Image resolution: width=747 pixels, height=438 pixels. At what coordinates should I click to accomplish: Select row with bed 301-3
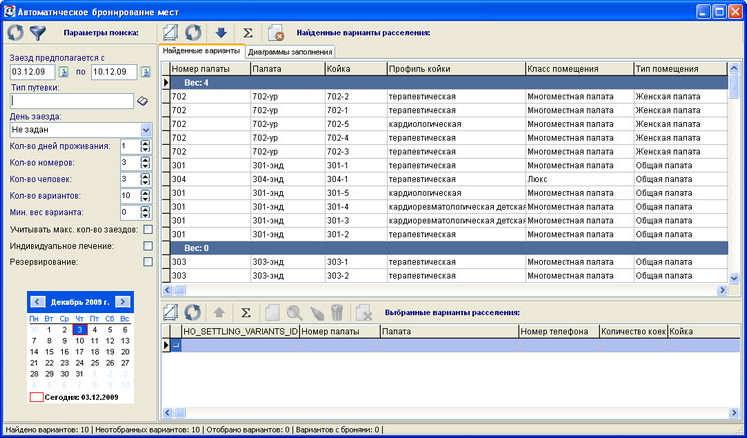449,221
